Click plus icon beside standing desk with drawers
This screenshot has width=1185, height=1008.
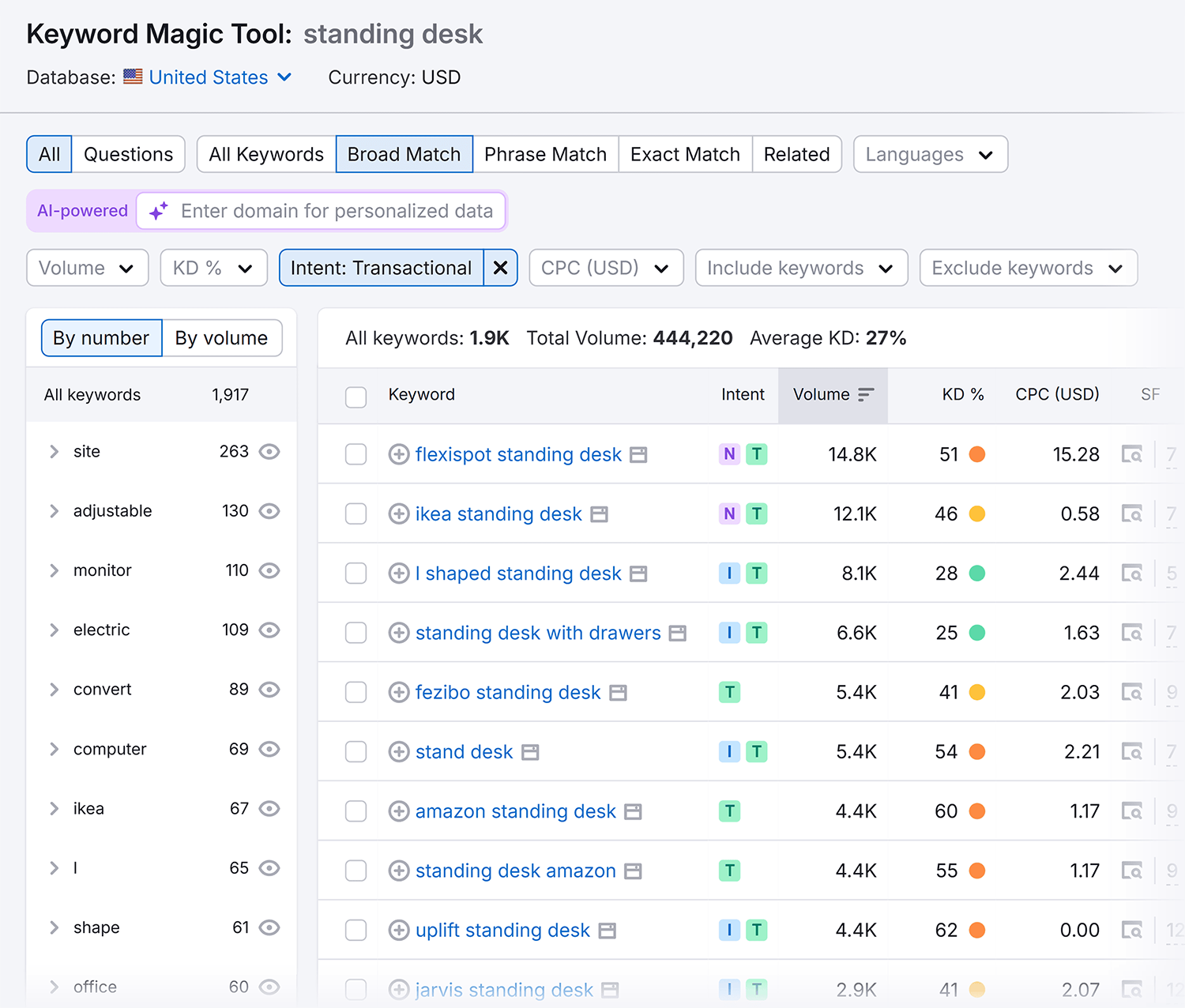tap(399, 633)
